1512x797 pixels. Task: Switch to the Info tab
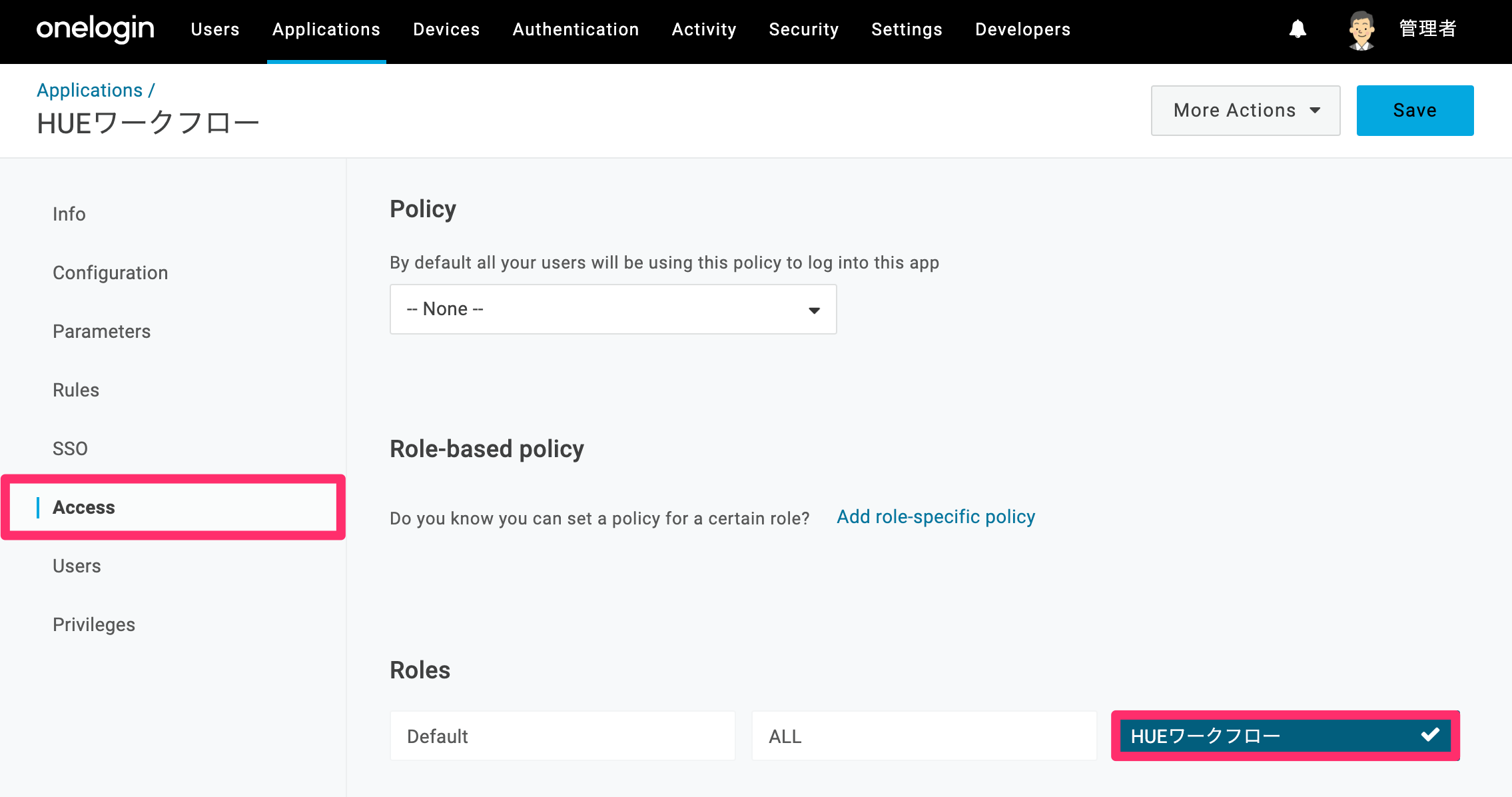pyautogui.click(x=69, y=214)
